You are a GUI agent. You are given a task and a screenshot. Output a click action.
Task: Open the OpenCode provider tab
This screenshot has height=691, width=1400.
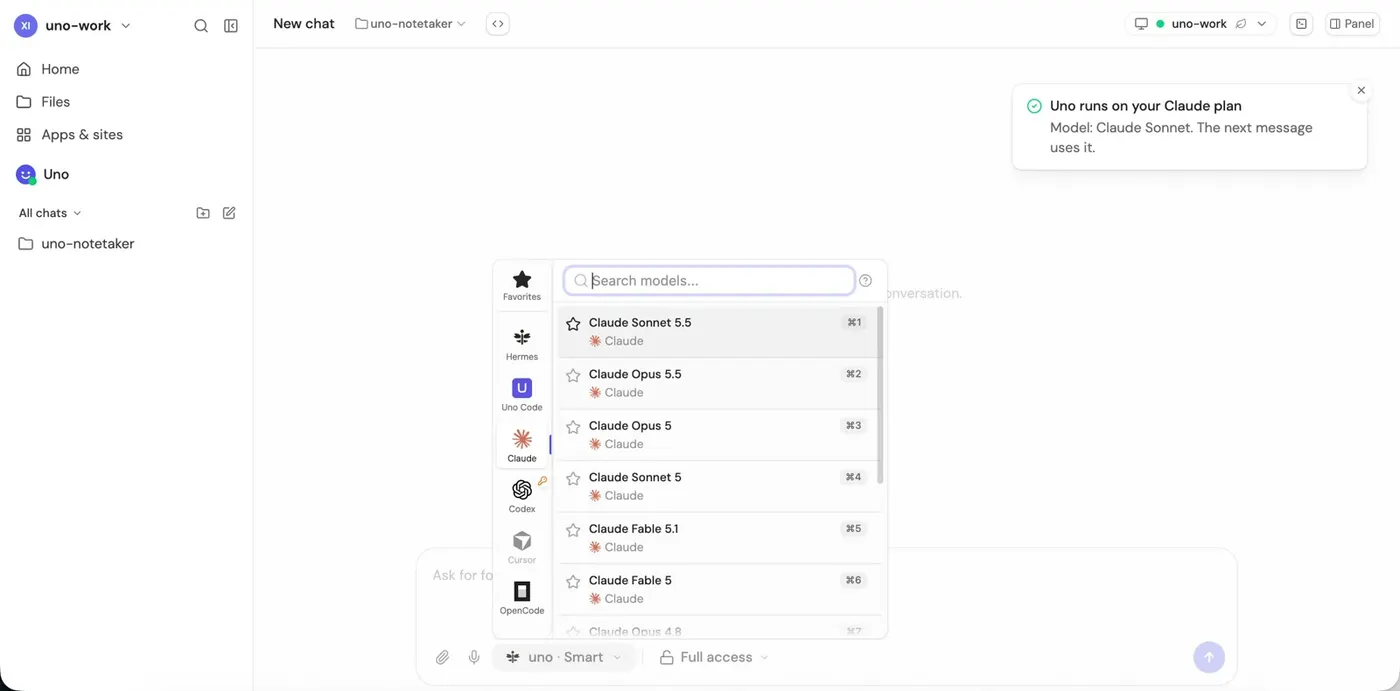[522, 598]
